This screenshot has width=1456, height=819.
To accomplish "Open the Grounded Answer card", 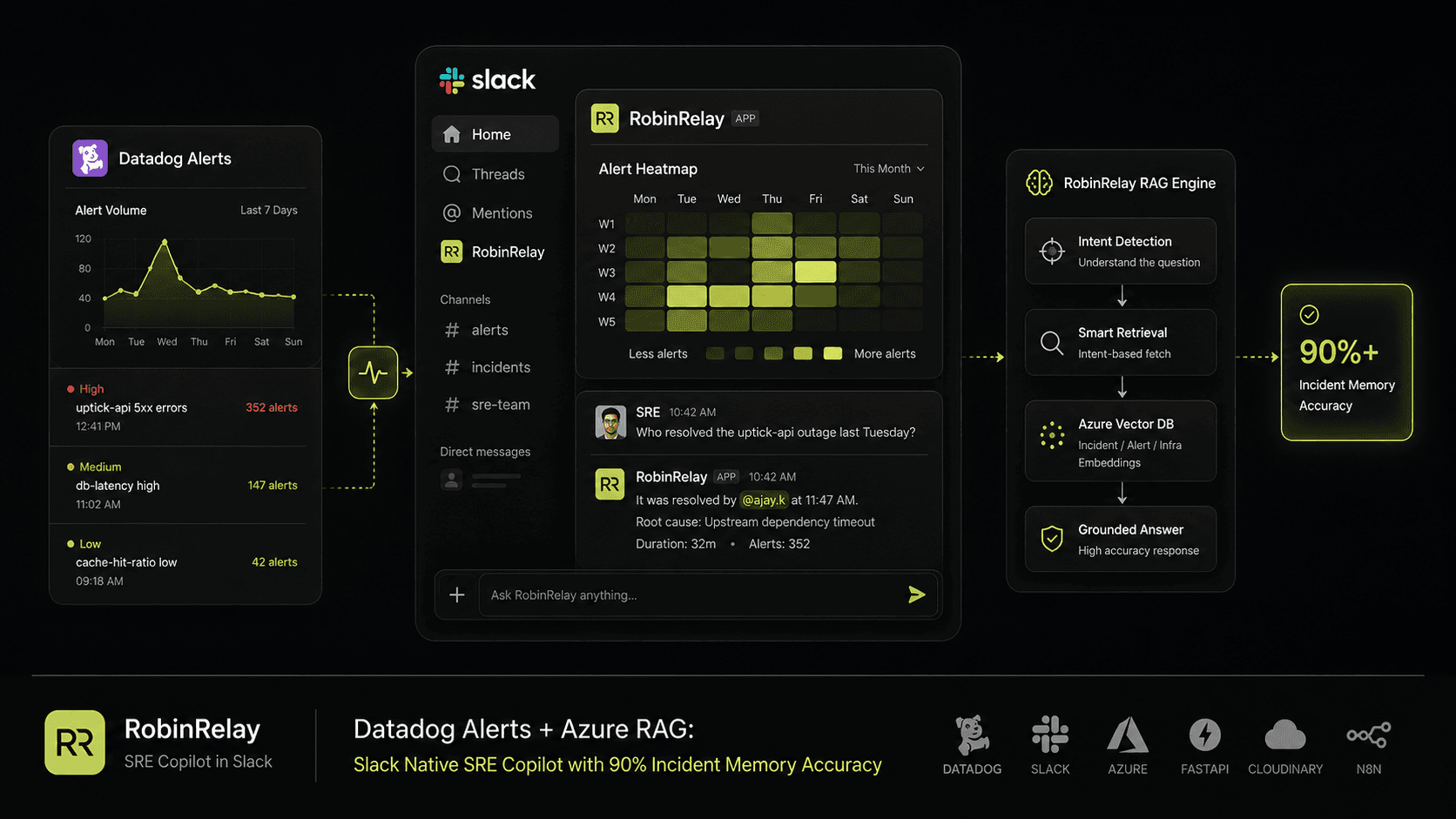I will 1121,539.
